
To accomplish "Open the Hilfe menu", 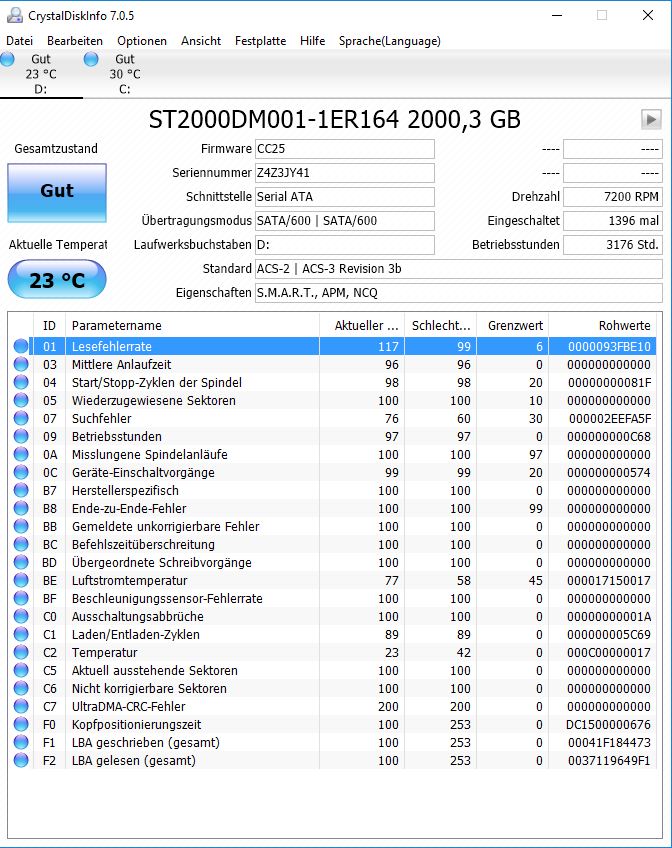I will pyautogui.click(x=312, y=41).
